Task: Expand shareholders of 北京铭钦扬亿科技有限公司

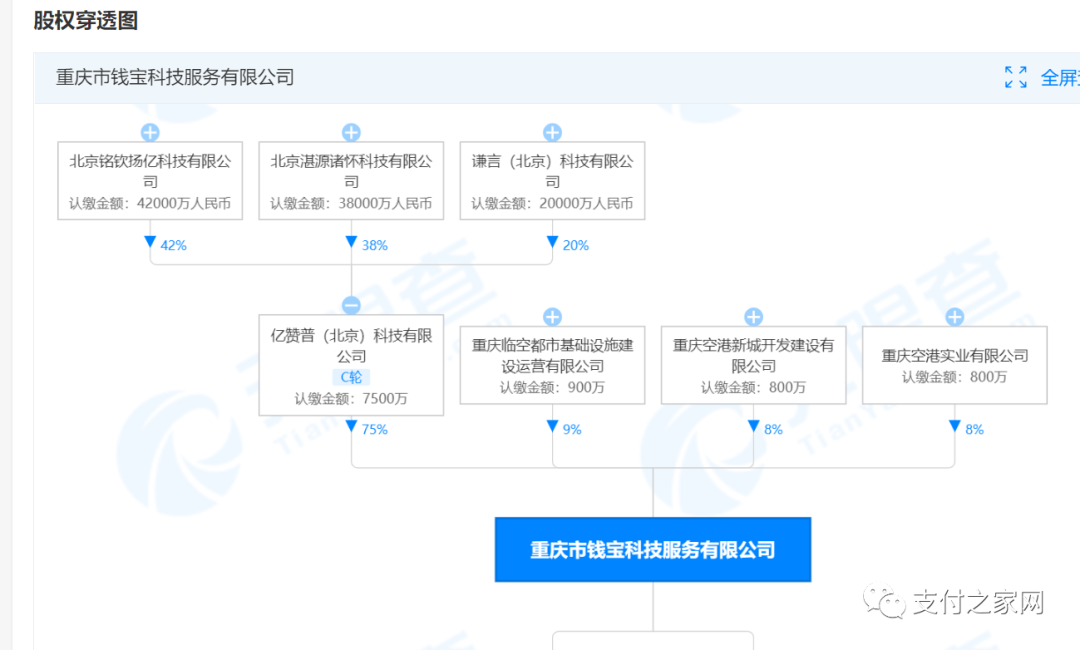Action: [150, 132]
